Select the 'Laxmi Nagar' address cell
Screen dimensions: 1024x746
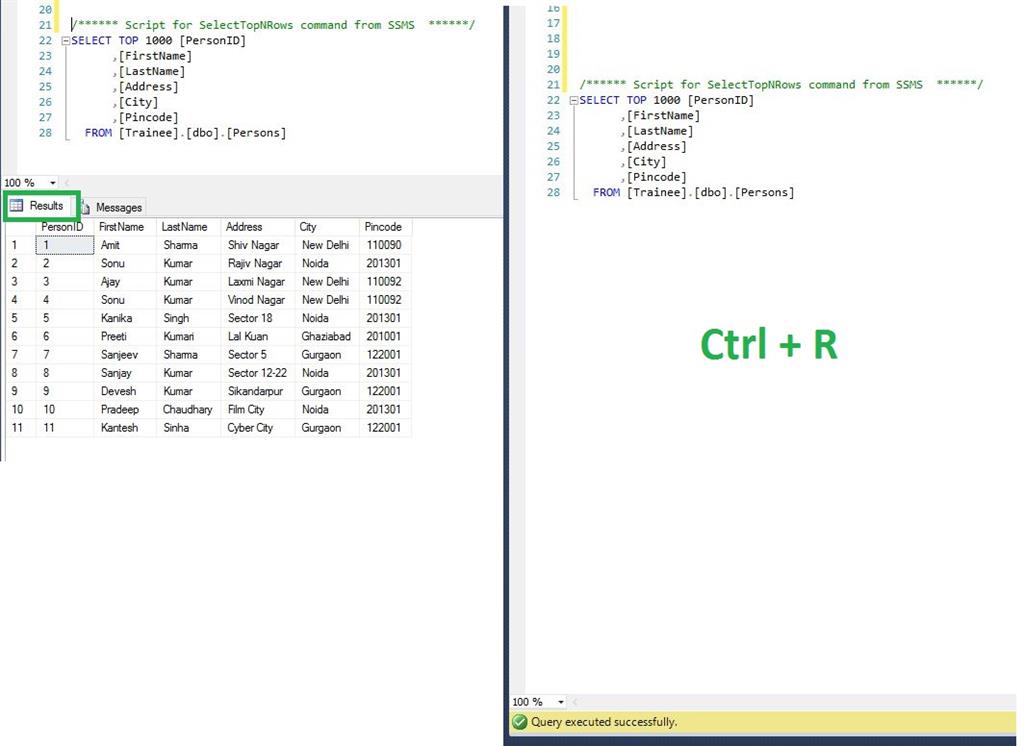(257, 282)
